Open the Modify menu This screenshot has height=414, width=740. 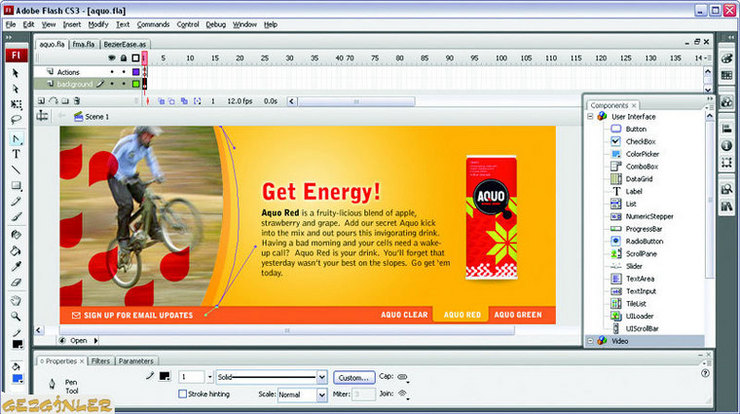click(98, 25)
